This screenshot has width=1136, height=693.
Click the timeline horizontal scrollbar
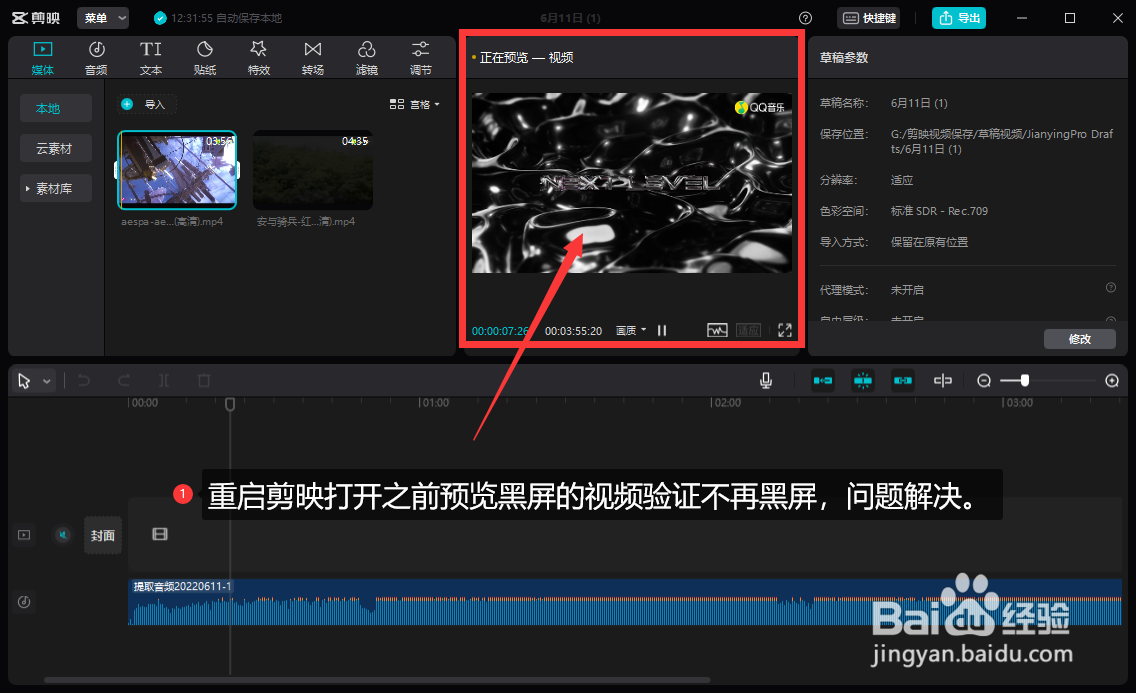(x=377, y=680)
